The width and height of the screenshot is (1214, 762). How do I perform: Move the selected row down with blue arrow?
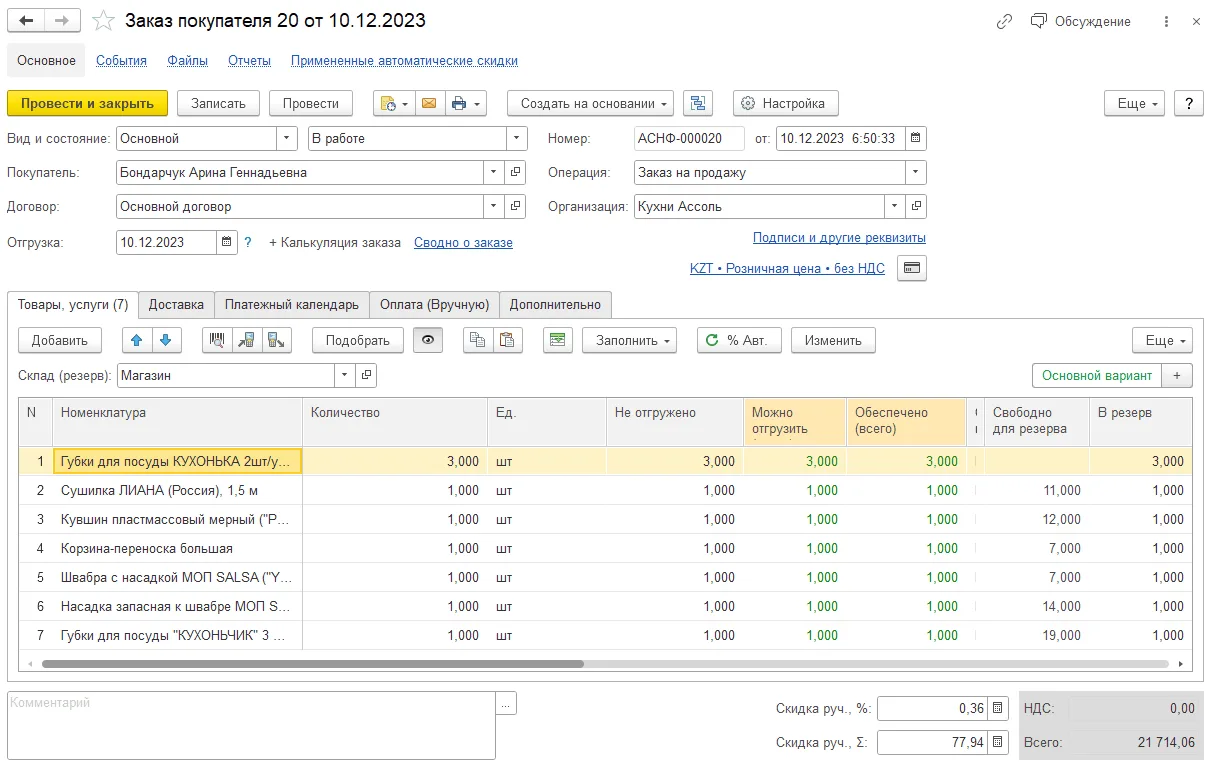[x=165, y=340]
